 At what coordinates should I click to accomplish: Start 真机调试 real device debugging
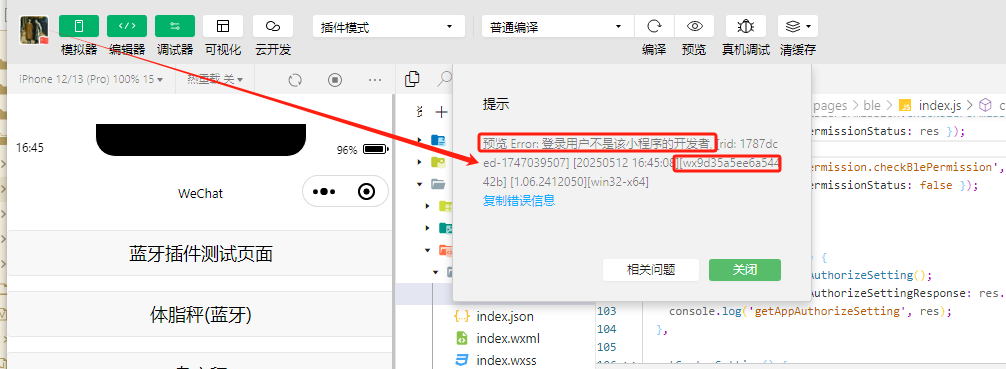(746, 26)
